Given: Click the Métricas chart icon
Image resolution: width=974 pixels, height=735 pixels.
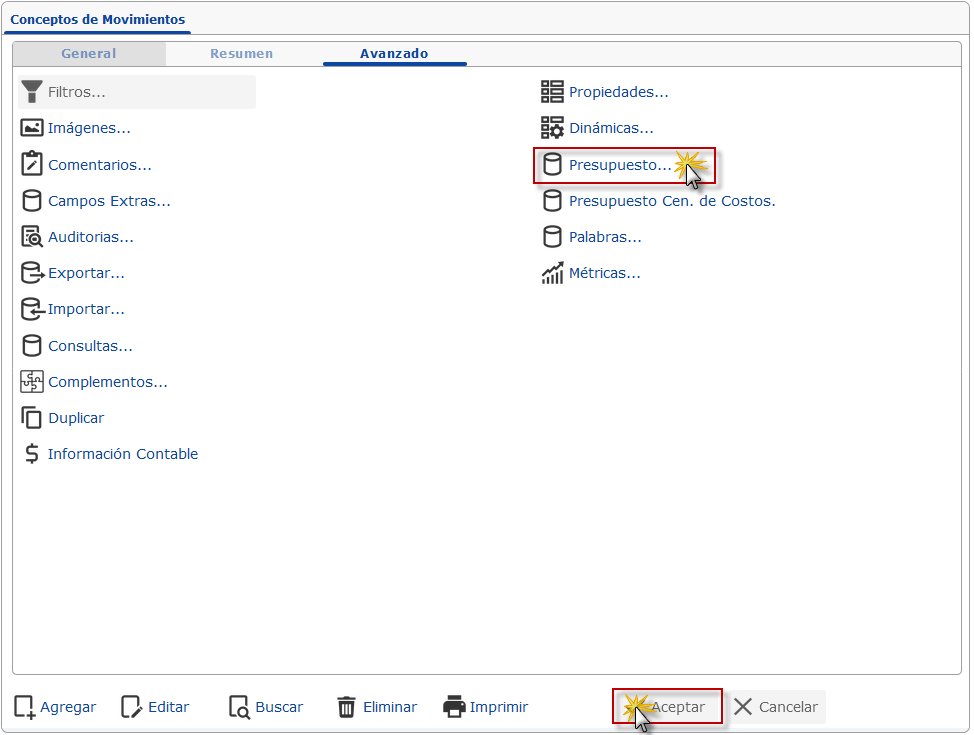Looking at the screenshot, I should tap(552, 273).
